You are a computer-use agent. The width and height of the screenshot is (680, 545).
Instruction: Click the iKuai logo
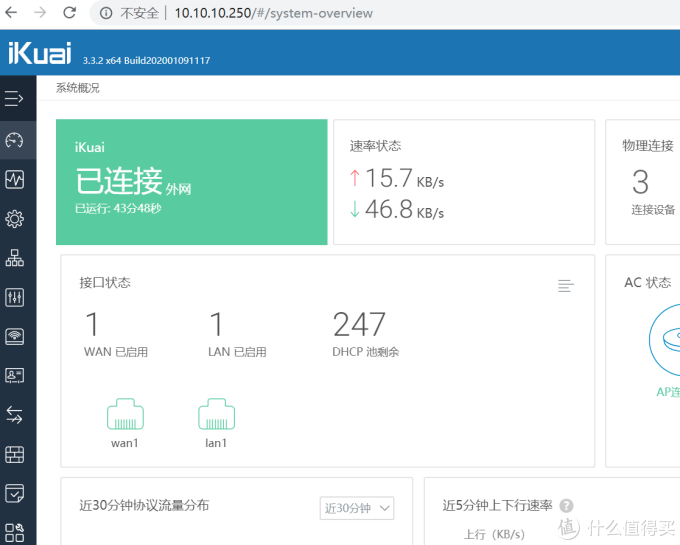pos(39,53)
